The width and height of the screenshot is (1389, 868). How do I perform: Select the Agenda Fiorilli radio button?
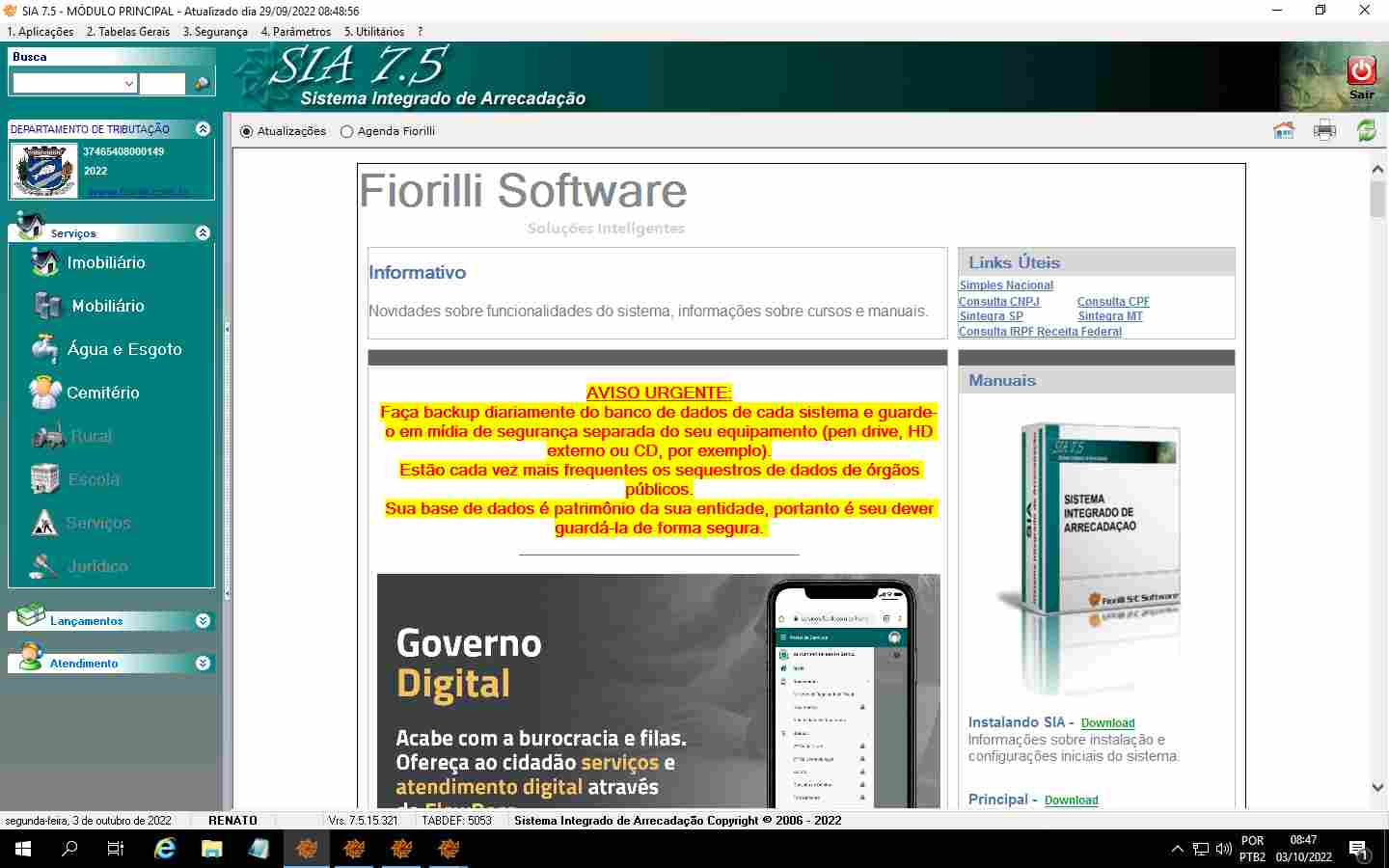pos(347,131)
